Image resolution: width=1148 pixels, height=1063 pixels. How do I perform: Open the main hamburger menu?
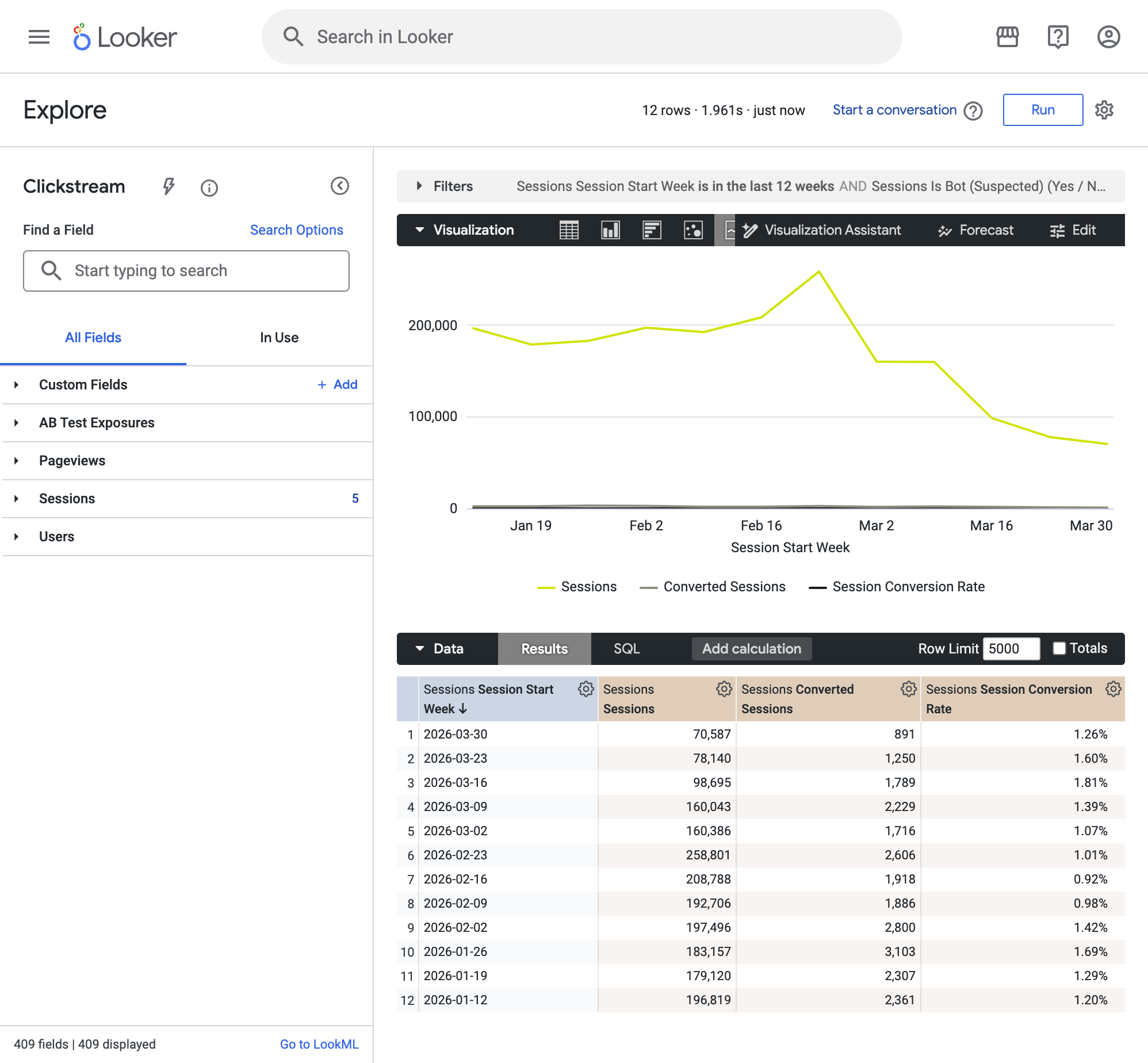(39, 37)
